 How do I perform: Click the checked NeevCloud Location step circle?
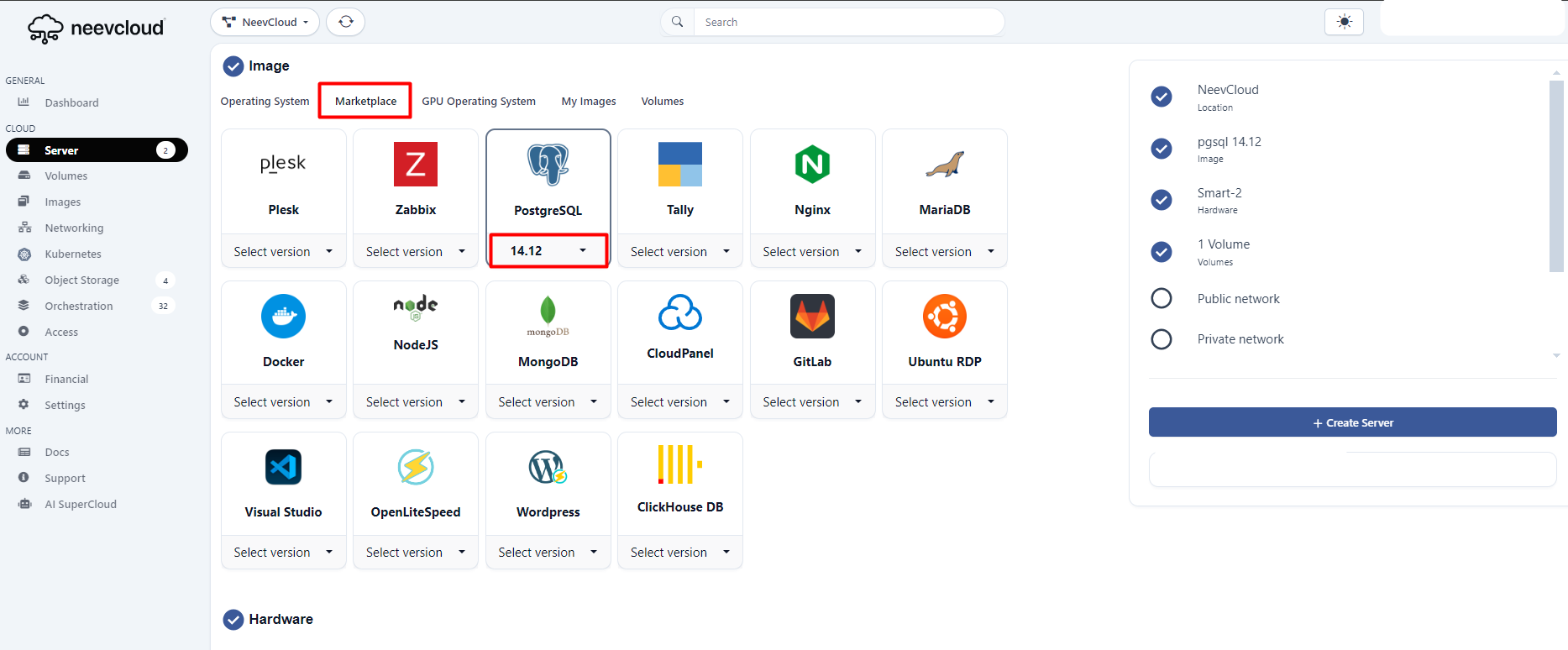(x=1162, y=97)
